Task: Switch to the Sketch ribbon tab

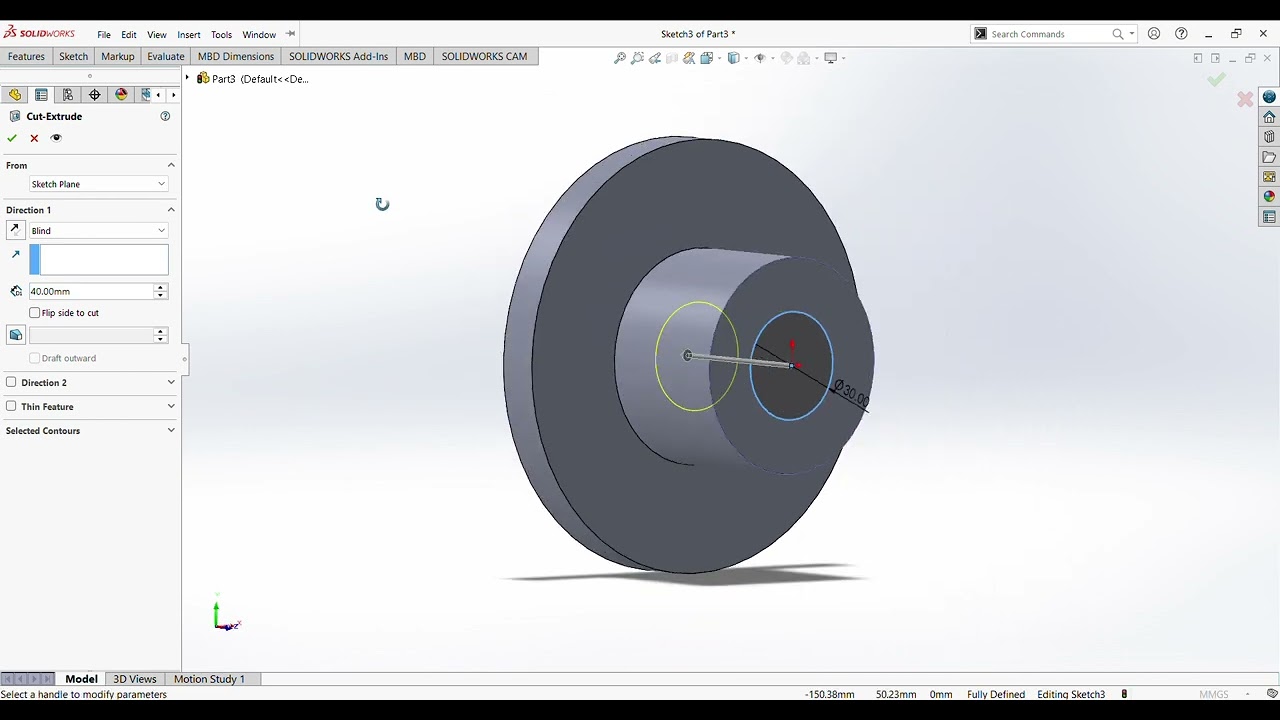Action: (73, 56)
